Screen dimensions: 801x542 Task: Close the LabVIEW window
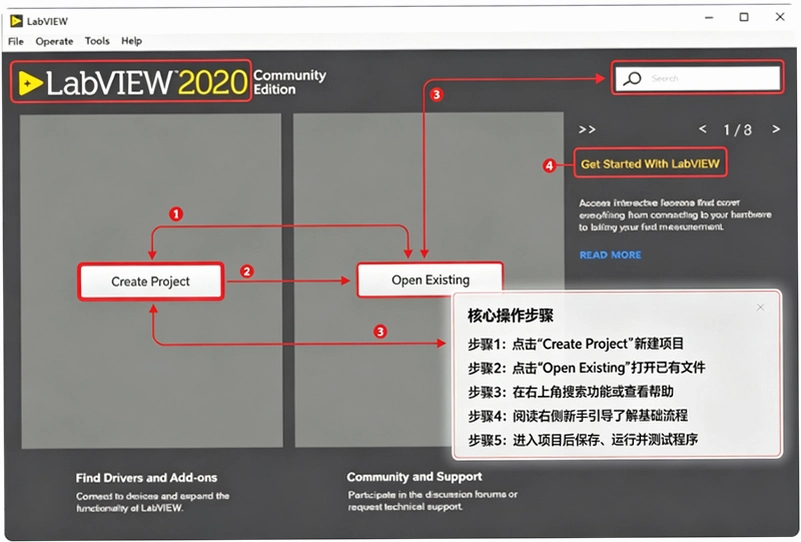tap(780, 17)
